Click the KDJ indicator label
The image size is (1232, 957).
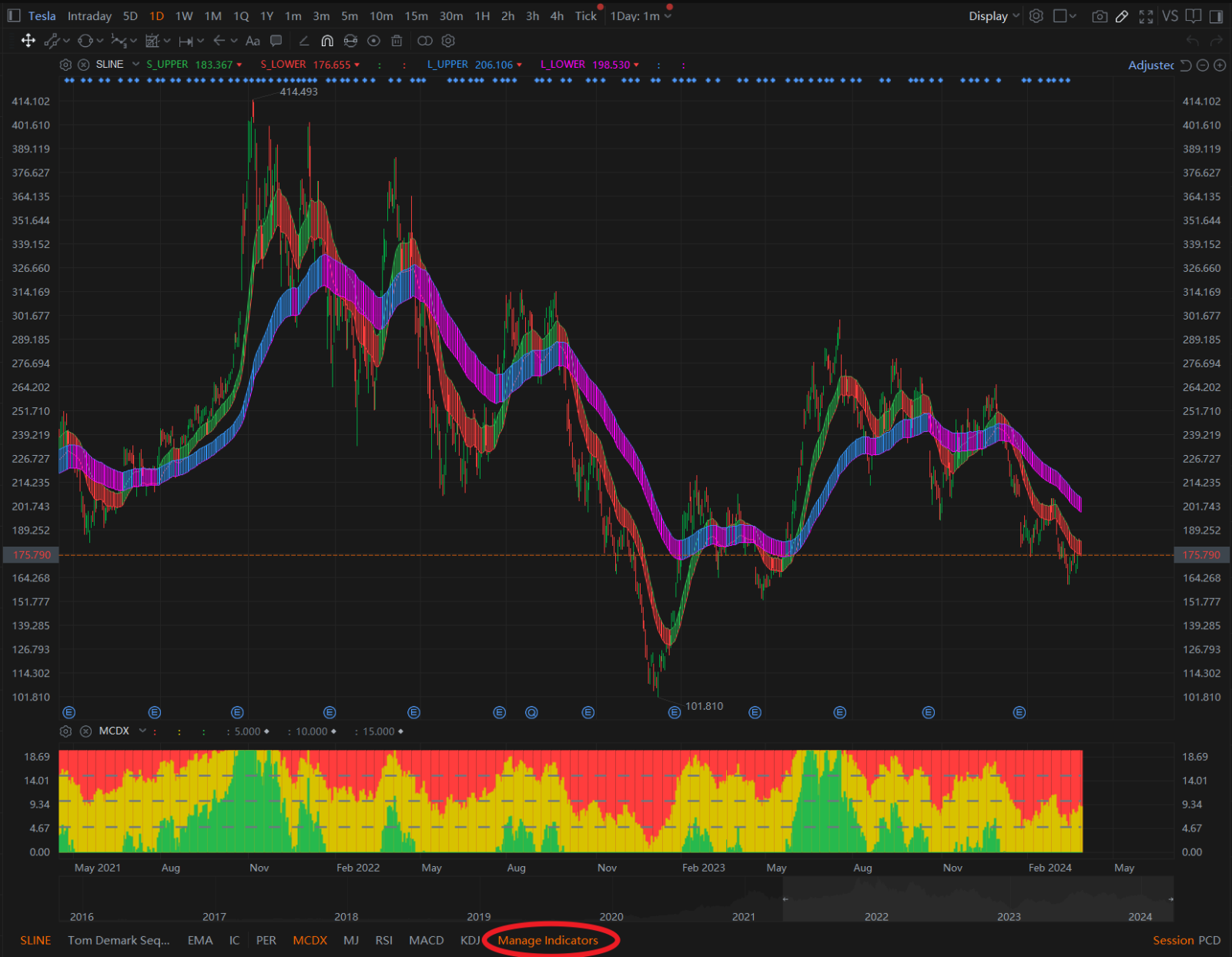[x=470, y=940]
